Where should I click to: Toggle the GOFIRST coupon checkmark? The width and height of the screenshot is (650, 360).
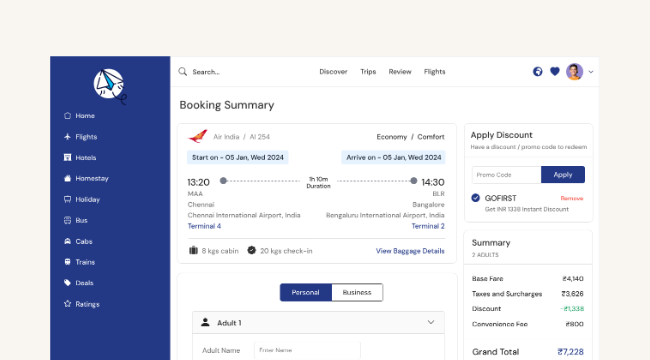(475, 198)
